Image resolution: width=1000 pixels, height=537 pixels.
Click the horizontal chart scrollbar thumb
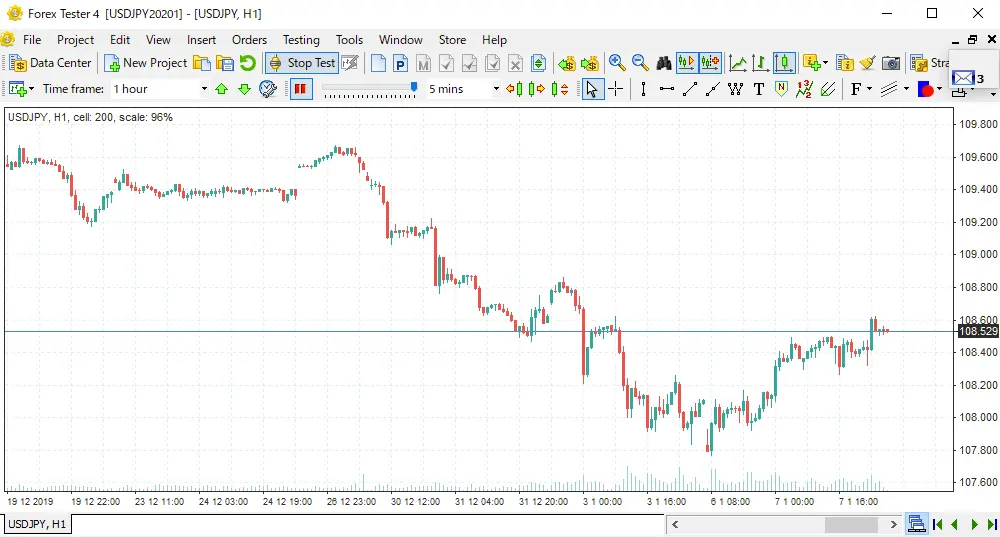851,524
